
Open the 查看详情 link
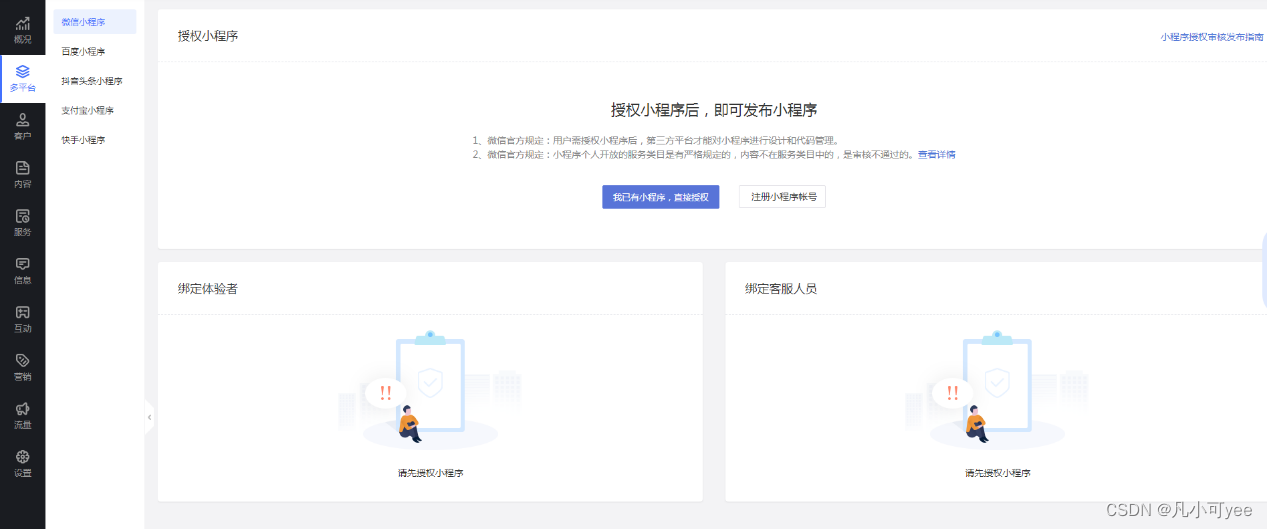coord(936,155)
